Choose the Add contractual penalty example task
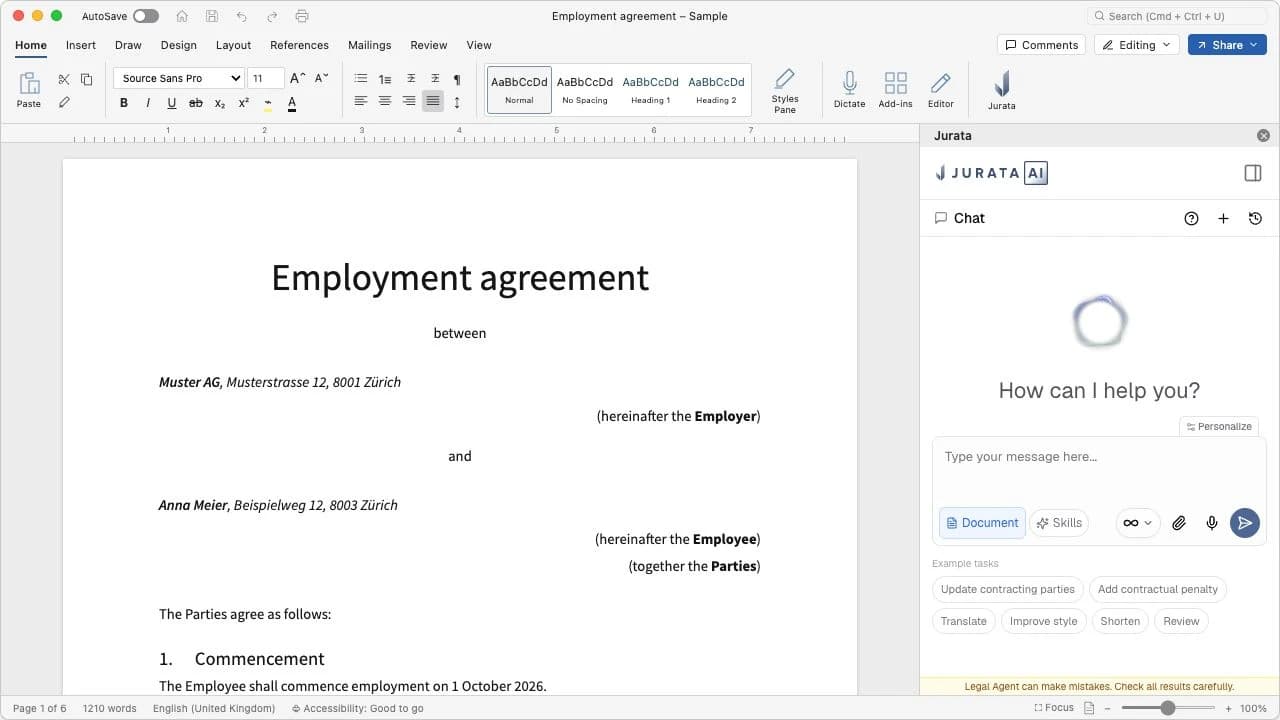The image size is (1280, 720). (1158, 589)
